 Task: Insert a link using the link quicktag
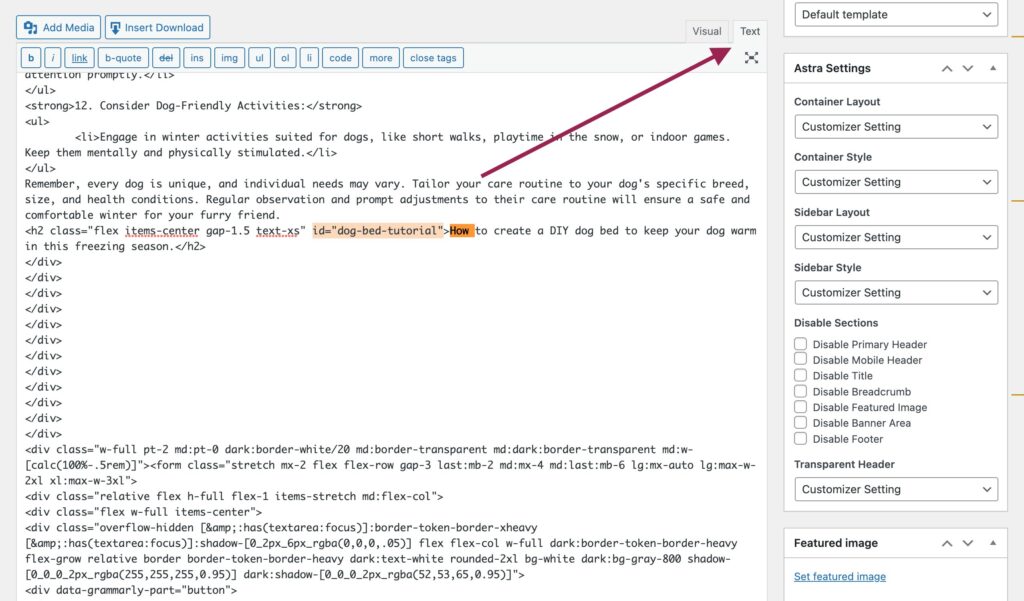(80, 58)
